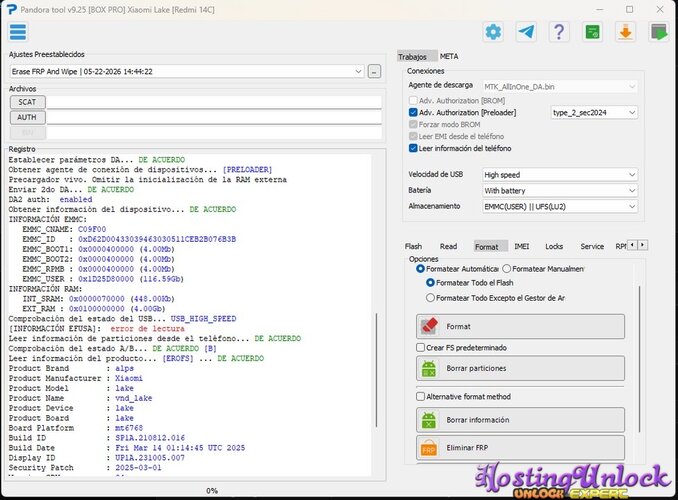Open the hamburger main menu
This screenshot has width=678, height=500.
(x=18, y=32)
